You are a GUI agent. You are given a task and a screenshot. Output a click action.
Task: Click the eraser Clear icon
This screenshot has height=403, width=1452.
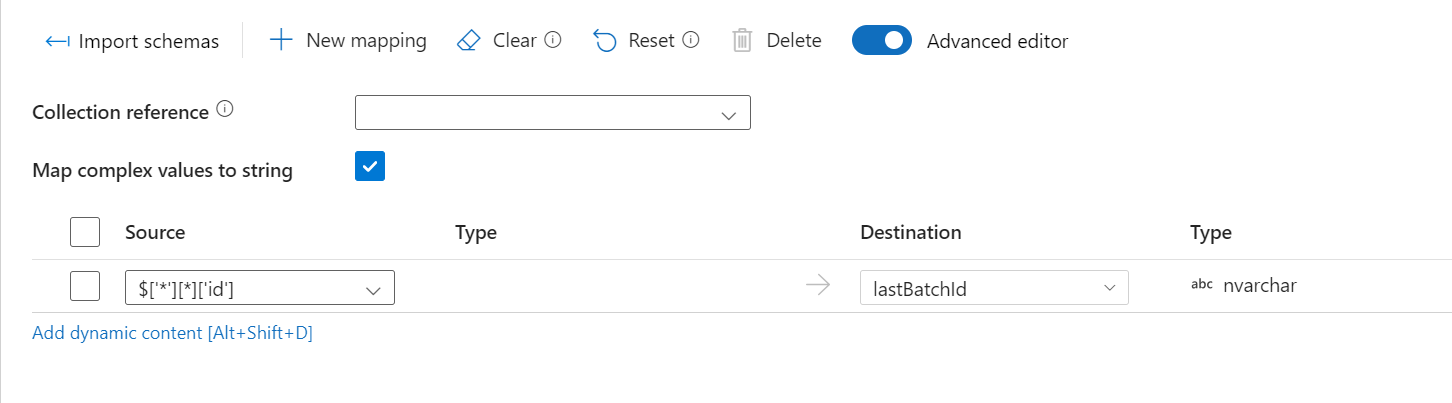[x=469, y=40]
